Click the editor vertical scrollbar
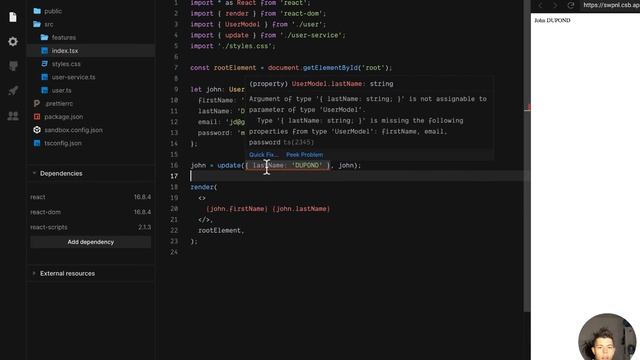The image size is (640, 360). pyautogui.click(x=527, y=155)
